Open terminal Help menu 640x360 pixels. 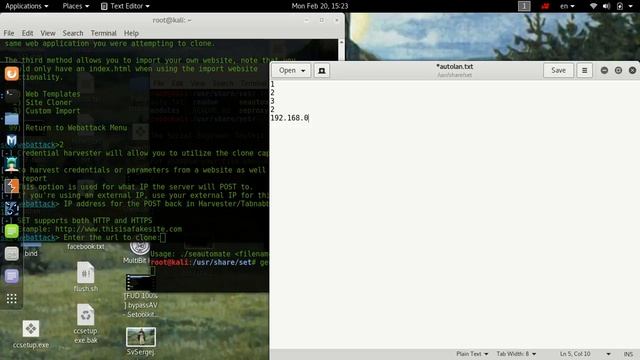pos(131,33)
